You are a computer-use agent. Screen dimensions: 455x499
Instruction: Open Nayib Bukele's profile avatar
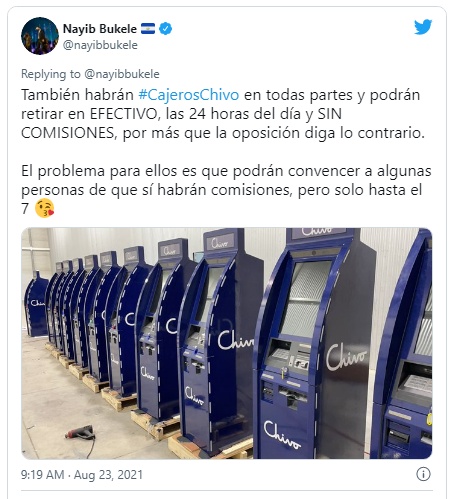coord(40,36)
